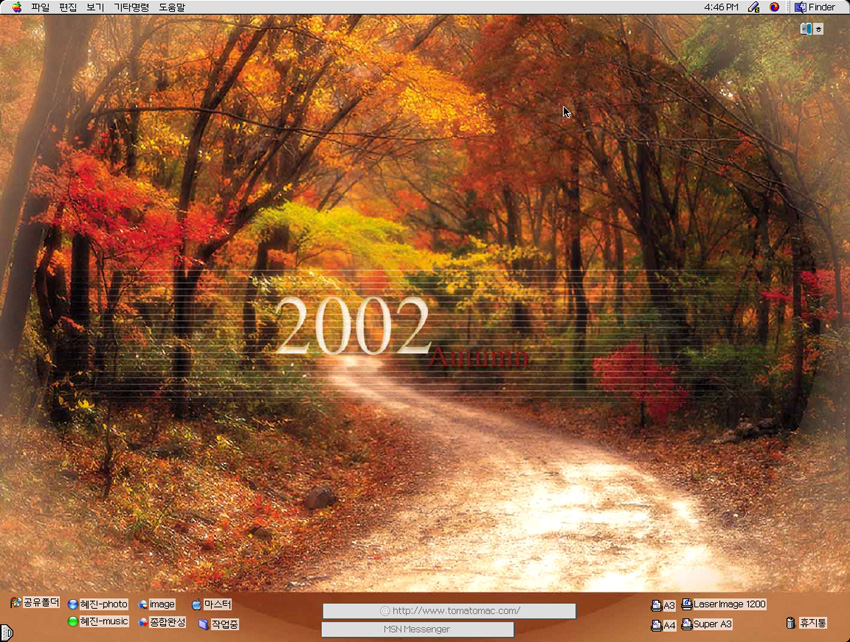This screenshot has width=850, height=642.
Task: Open the 휴지통 trash icon
Action: (x=790, y=623)
